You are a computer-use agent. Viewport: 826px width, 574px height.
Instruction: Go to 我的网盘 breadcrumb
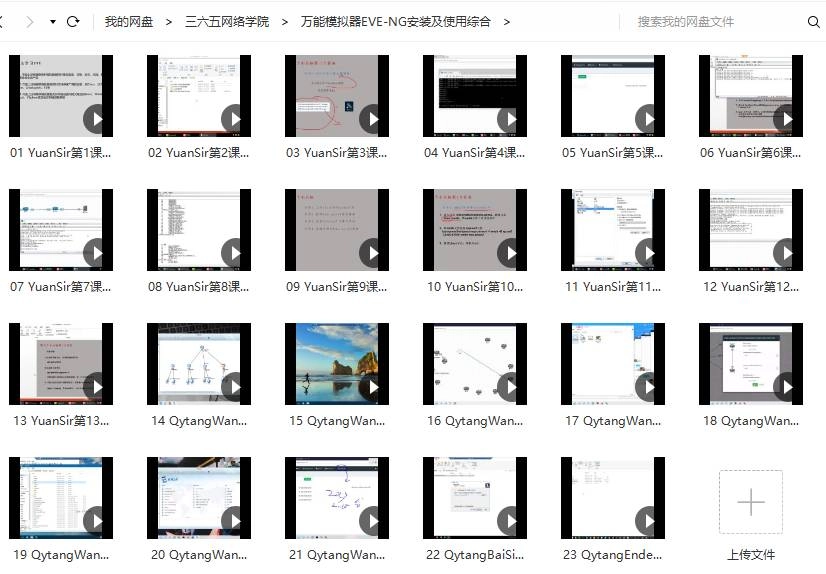(x=129, y=22)
